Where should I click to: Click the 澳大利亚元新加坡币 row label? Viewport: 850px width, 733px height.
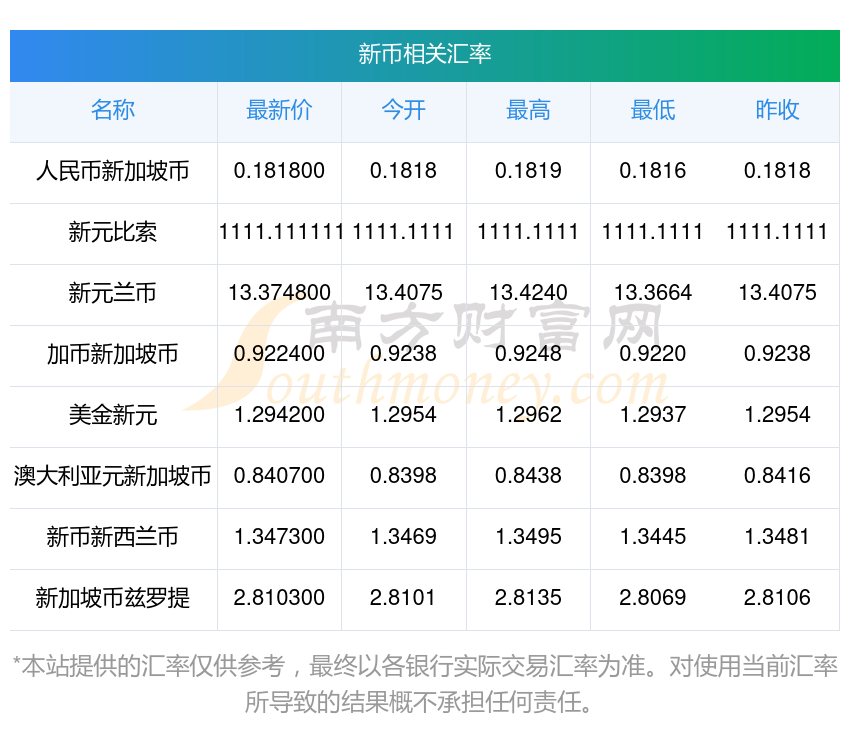[113, 477]
